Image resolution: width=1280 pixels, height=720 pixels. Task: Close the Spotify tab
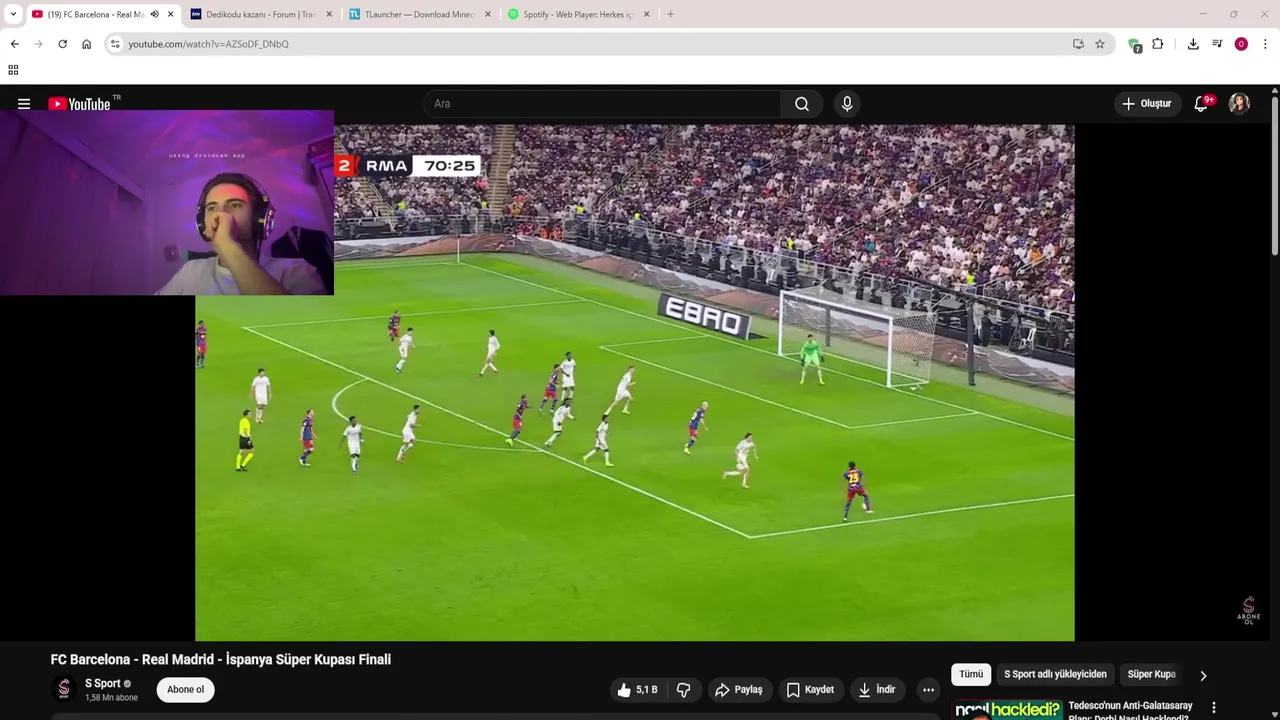(x=646, y=14)
